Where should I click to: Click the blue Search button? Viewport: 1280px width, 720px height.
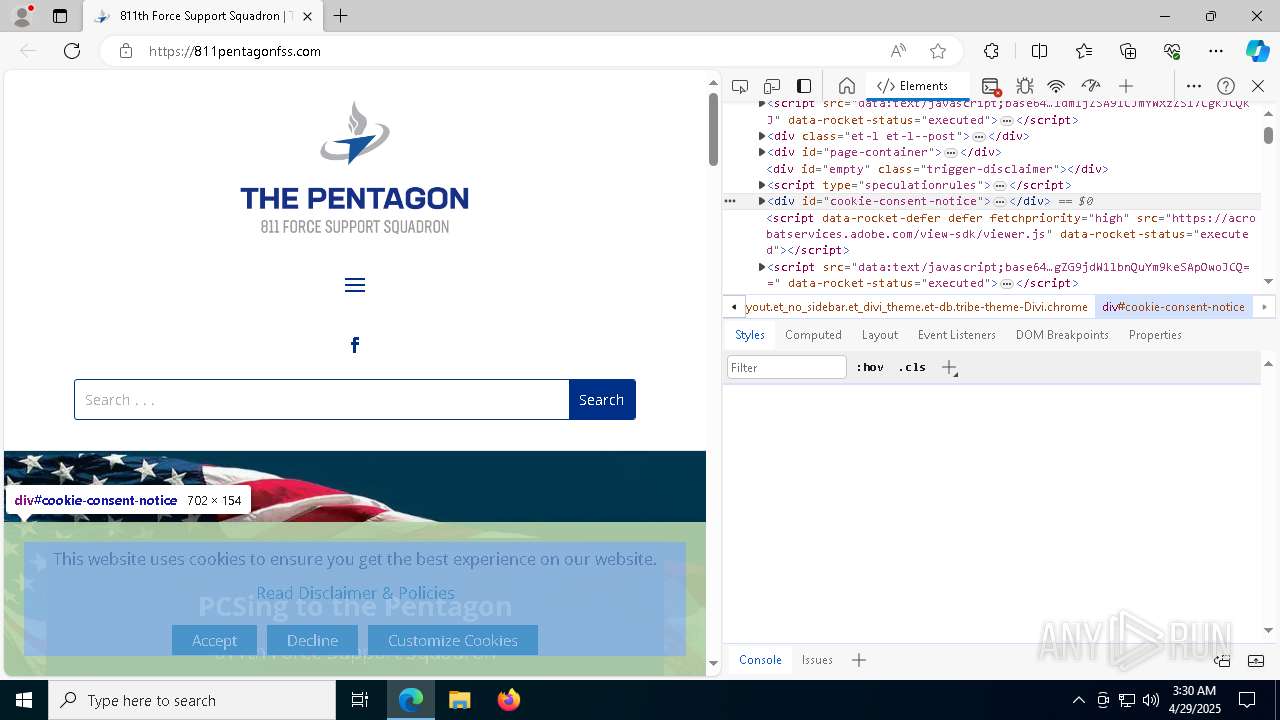tap(602, 399)
